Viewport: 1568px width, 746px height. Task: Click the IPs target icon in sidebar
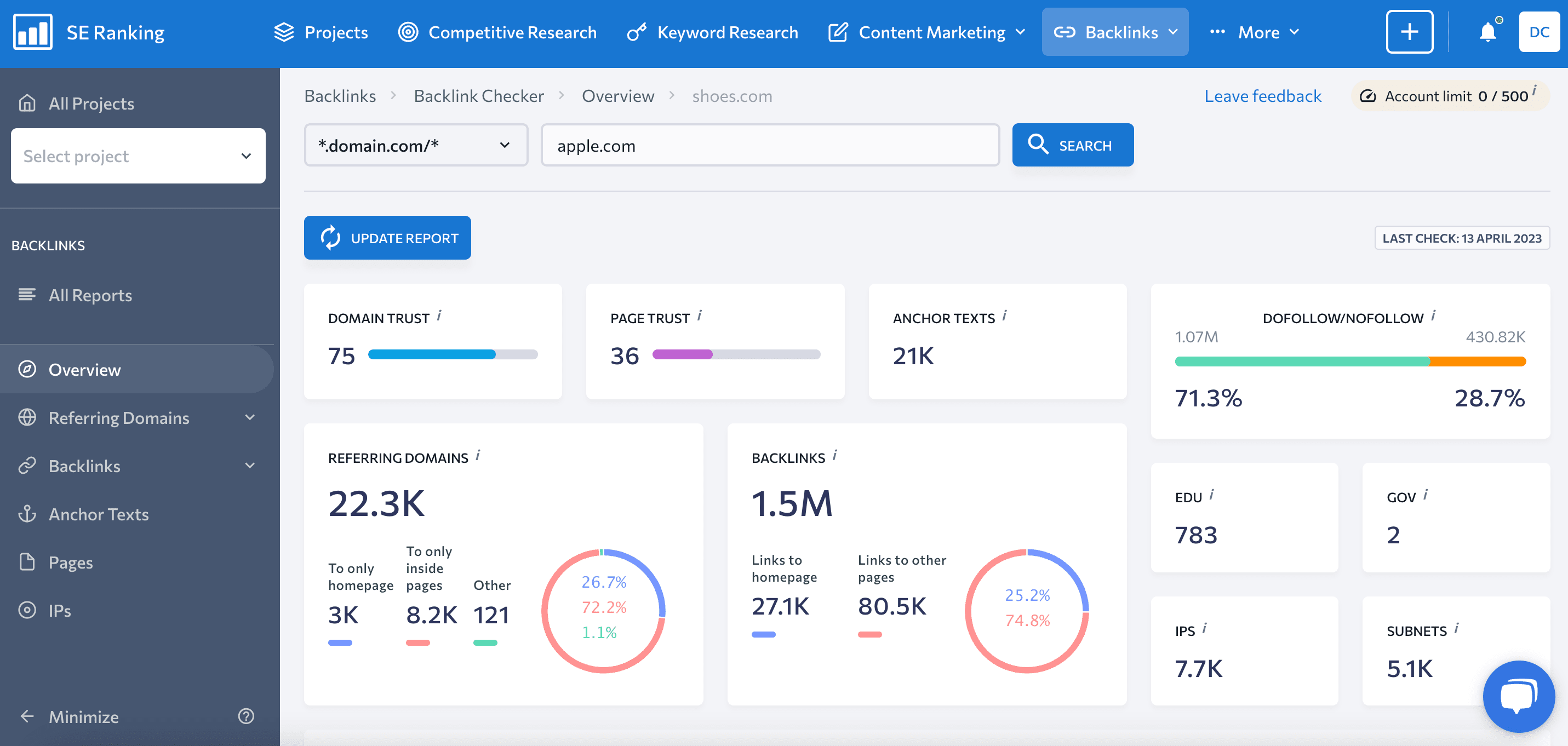(27, 610)
